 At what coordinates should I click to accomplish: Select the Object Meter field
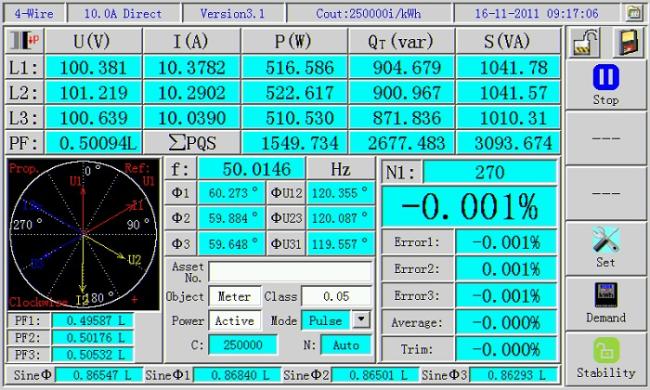click(235, 296)
